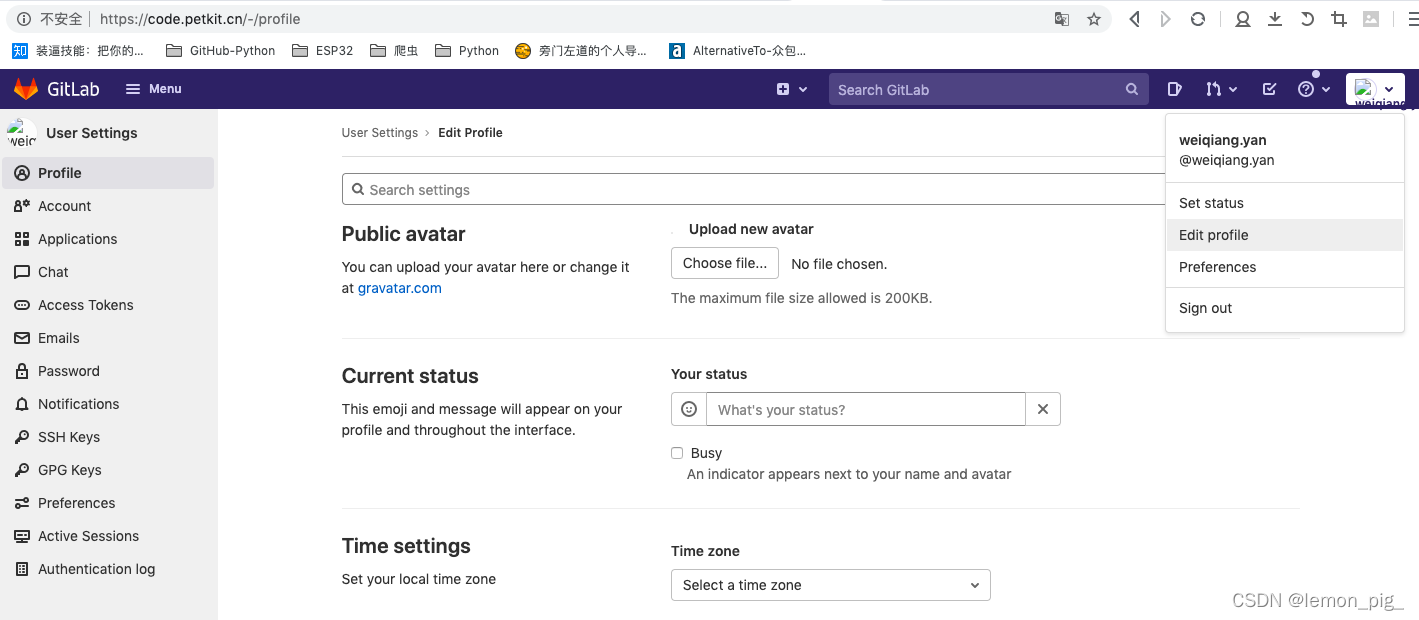The height and width of the screenshot is (620, 1419).
Task: Clear status with the X icon
Action: (1043, 409)
